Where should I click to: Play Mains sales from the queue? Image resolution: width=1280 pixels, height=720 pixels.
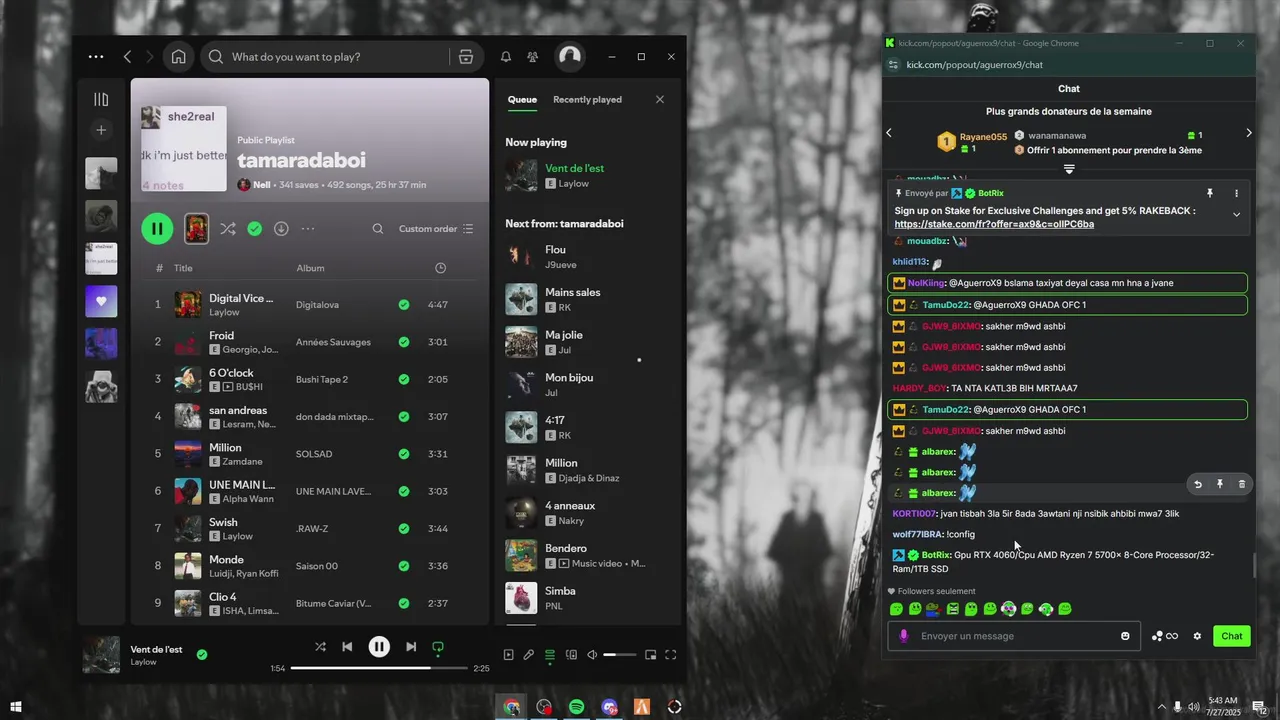click(x=588, y=299)
